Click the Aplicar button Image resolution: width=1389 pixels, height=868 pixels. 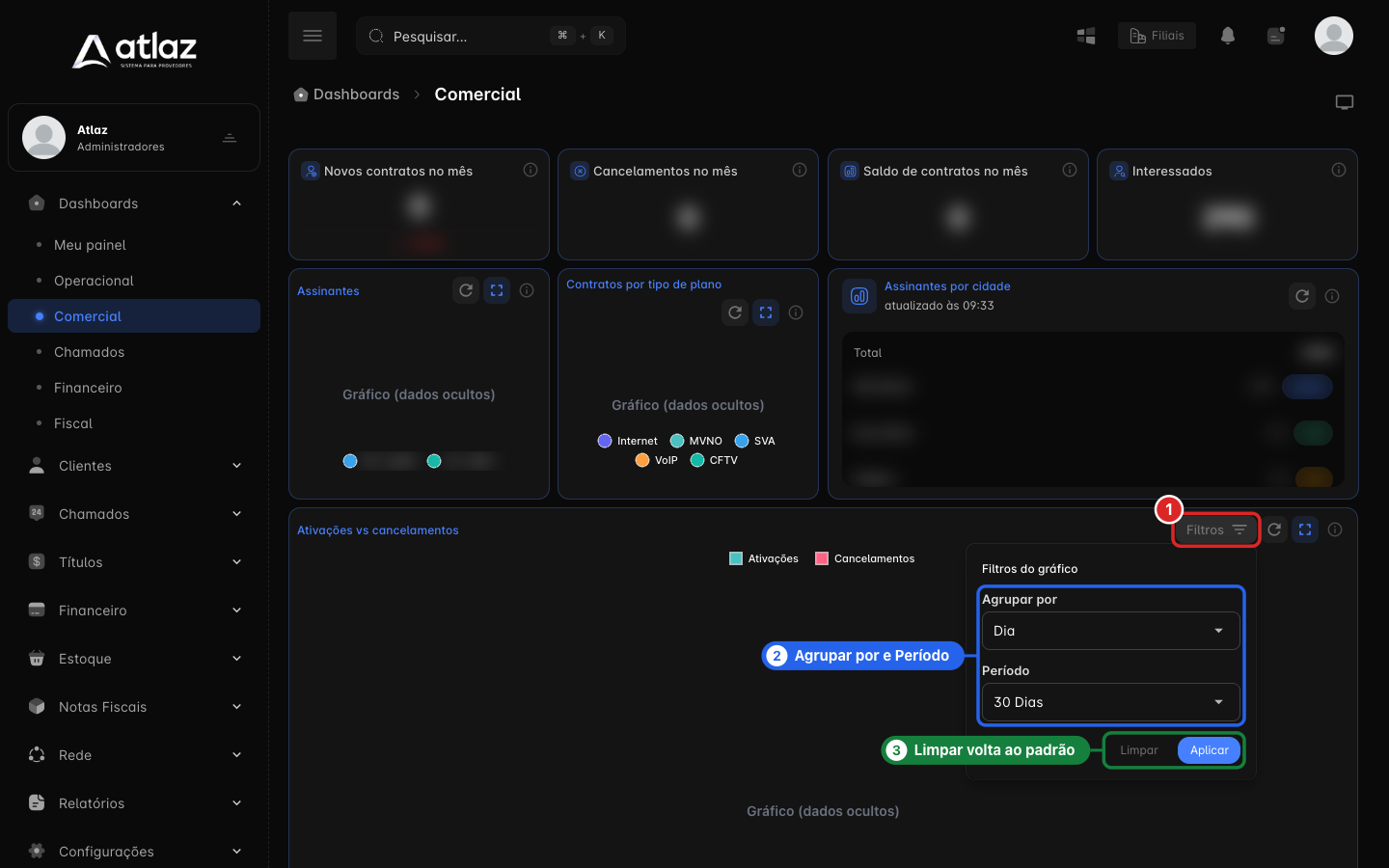click(1209, 750)
